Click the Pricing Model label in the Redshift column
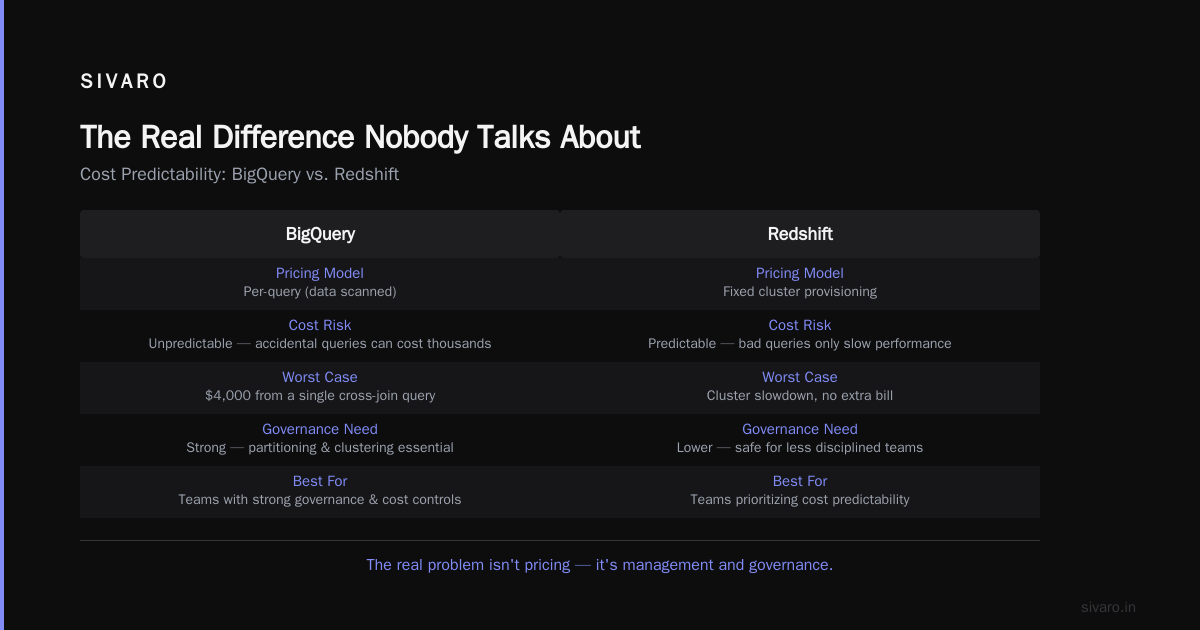The width and height of the screenshot is (1200, 630). [800, 273]
